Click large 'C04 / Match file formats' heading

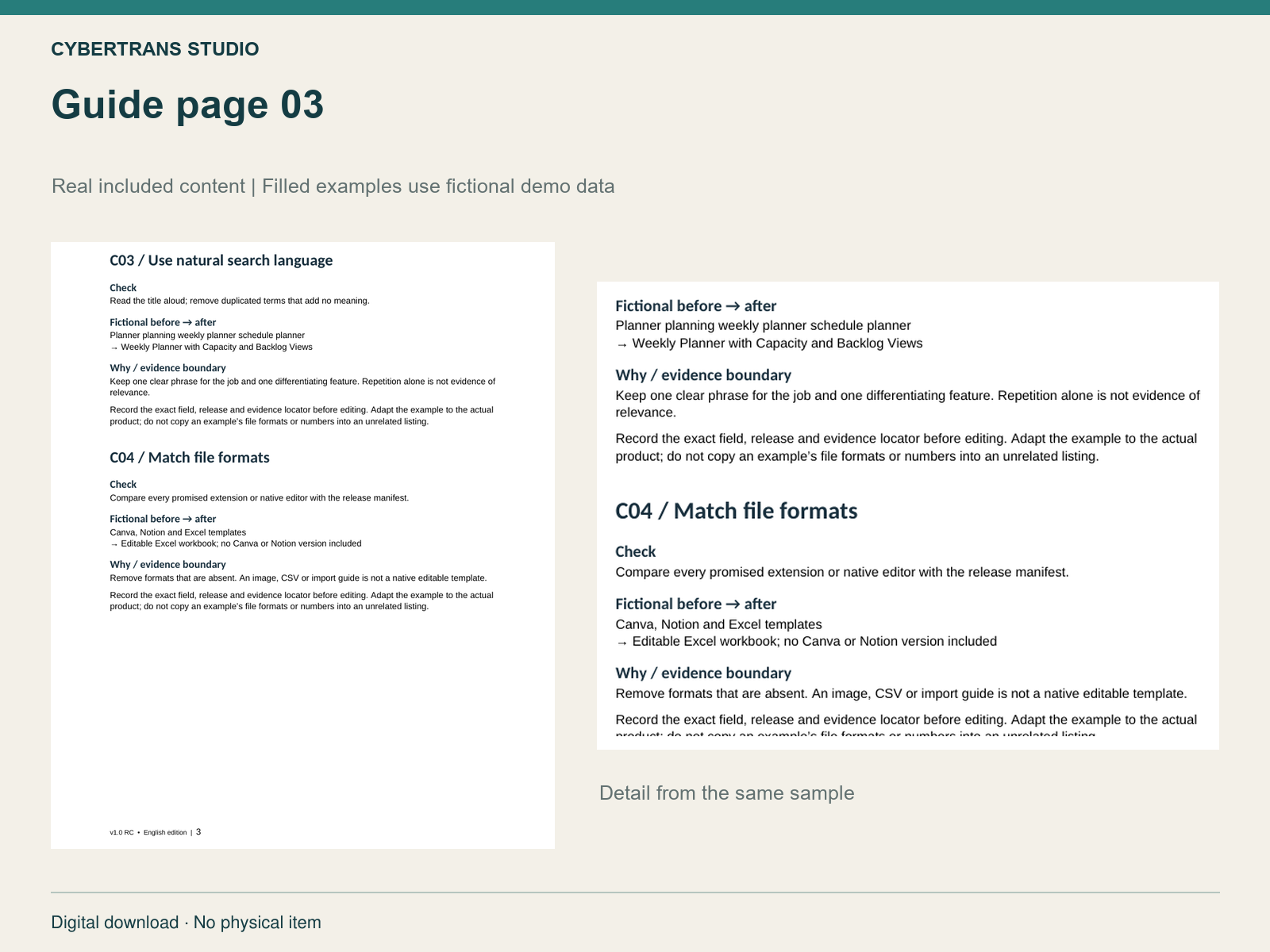tap(737, 511)
